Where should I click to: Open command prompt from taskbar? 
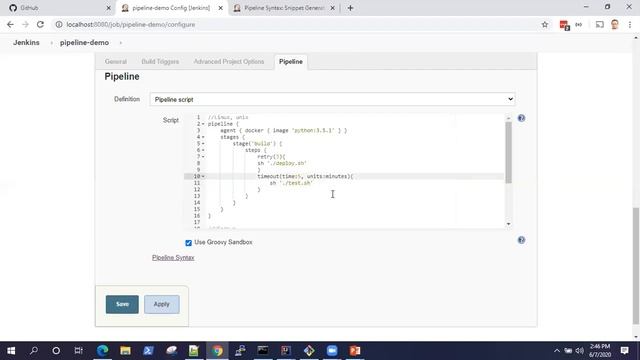click(263, 351)
